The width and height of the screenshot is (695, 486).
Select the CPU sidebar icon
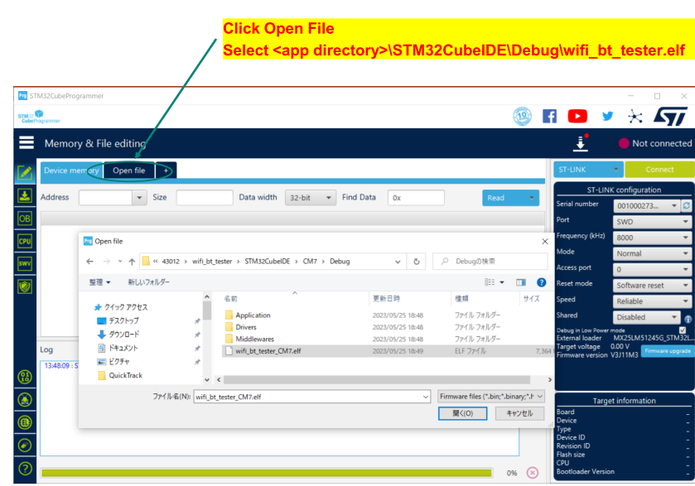pos(25,241)
